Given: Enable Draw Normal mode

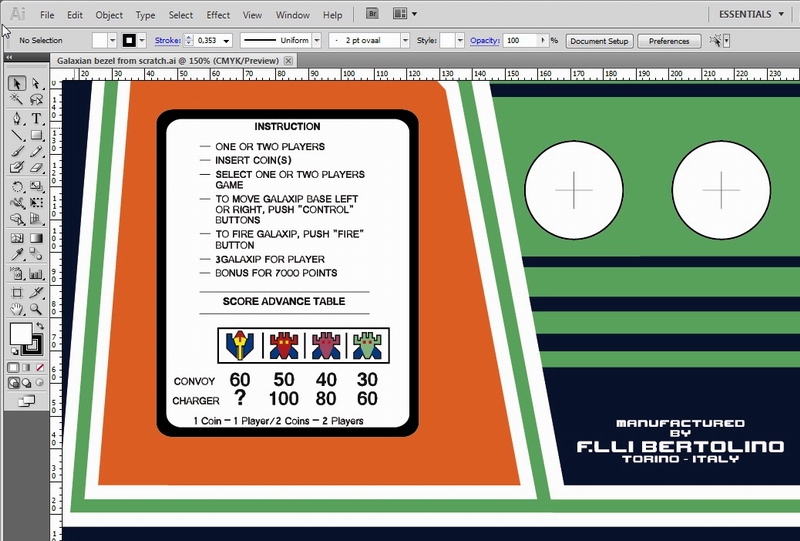Looking at the screenshot, I should pyautogui.click(x=13, y=383).
